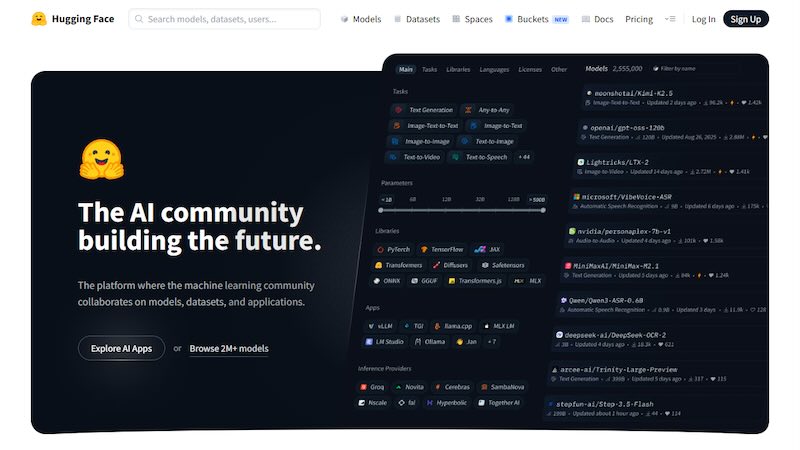Click the Transformers library icon

point(379,265)
